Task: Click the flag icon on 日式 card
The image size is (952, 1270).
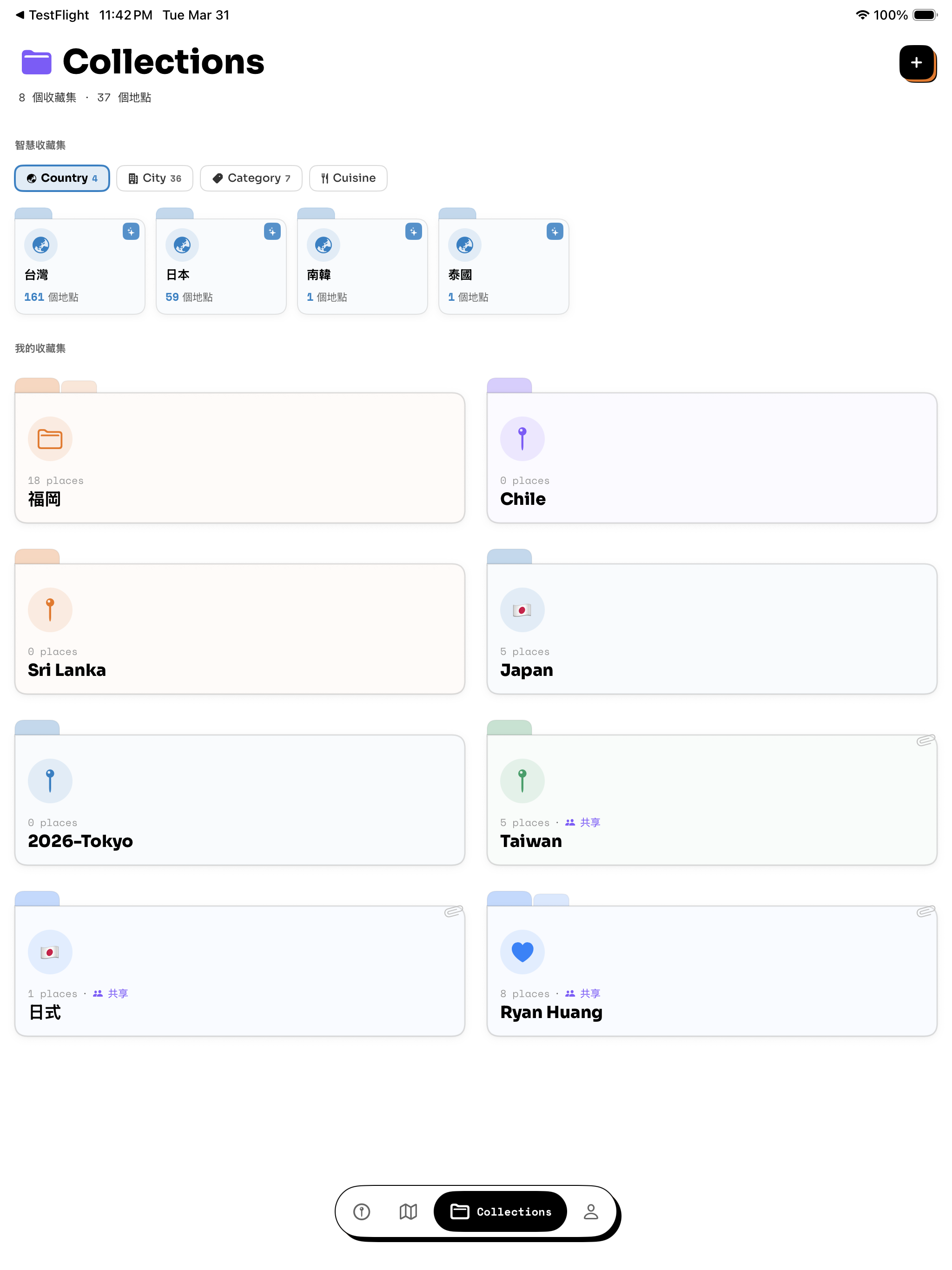Action: [50, 952]
